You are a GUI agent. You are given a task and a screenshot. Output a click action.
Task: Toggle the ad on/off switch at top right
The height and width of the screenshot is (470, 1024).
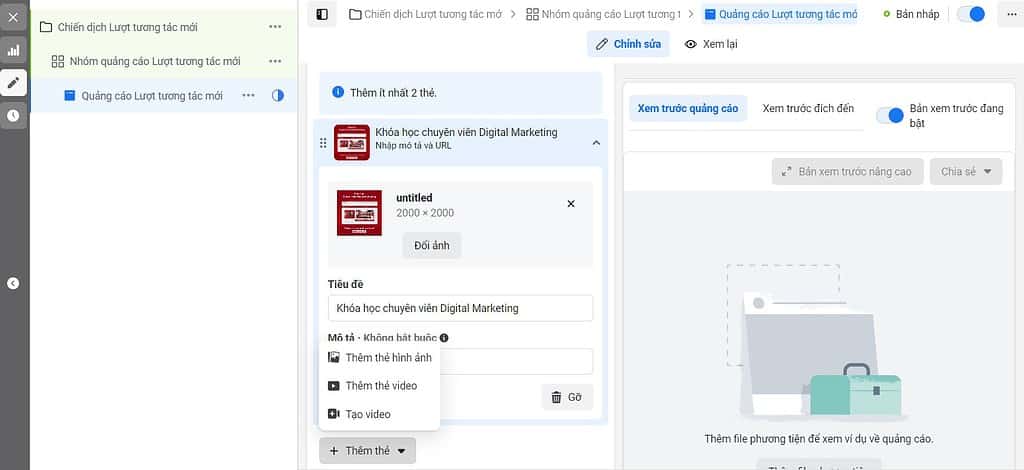pyautogui.click(x=971, y=14)
